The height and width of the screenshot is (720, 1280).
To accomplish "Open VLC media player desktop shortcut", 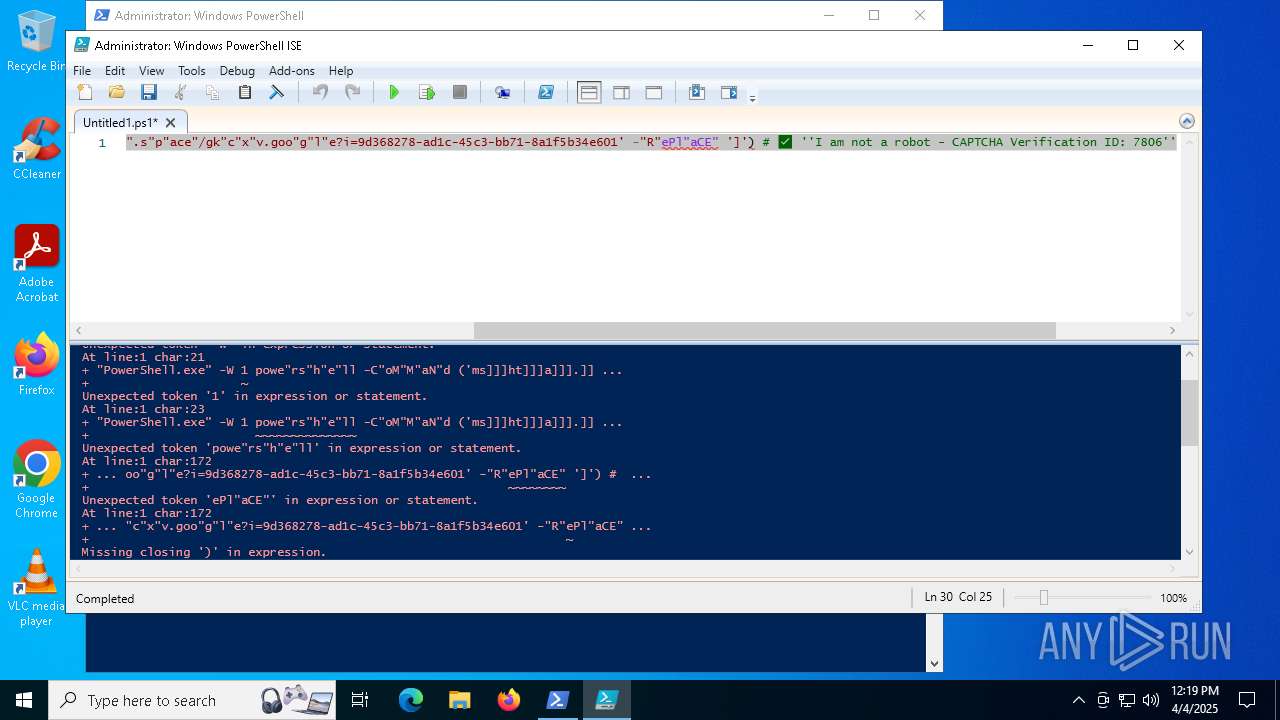I will click(x=37, y=588).
